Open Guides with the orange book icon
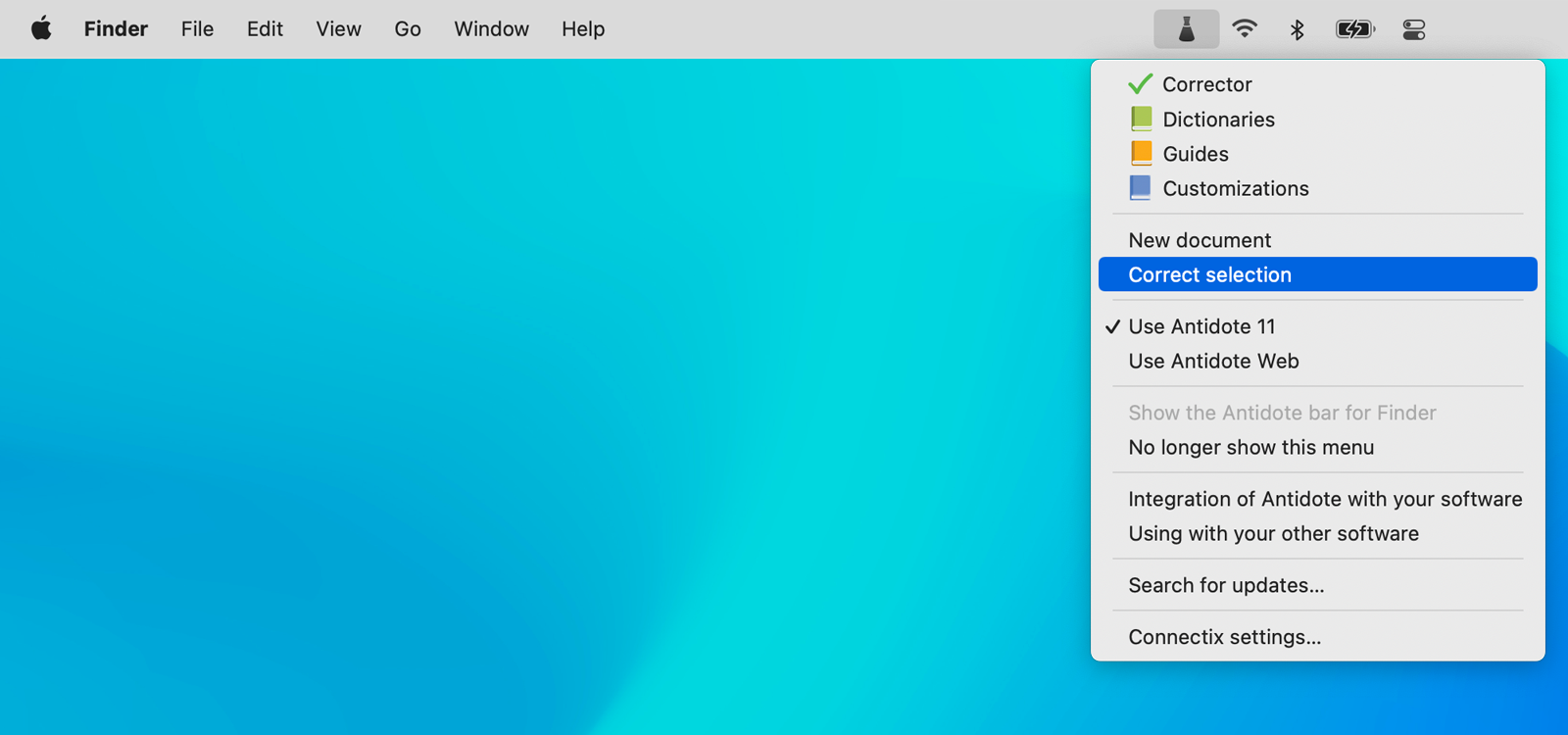 pyautogui.click(x=1195, y=154)
